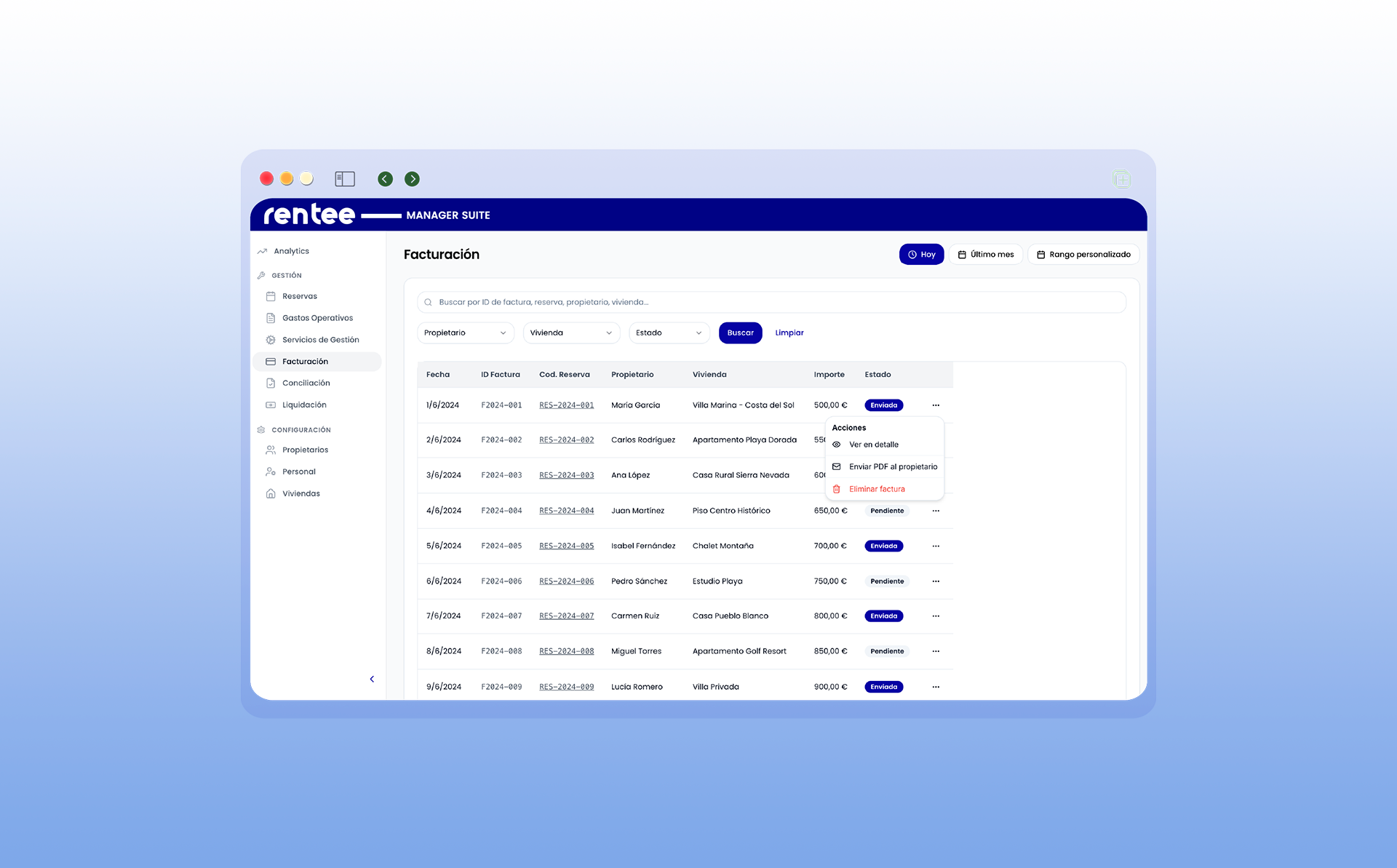Toggle the sidebar panel icon
Viewport: 1397px width, 868px height.
tap(344, 179)
